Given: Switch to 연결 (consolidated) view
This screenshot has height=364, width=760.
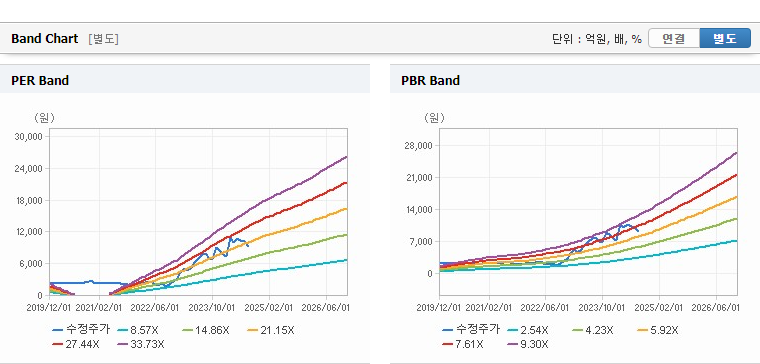Looking at the screenshot, I should (674, 39).
